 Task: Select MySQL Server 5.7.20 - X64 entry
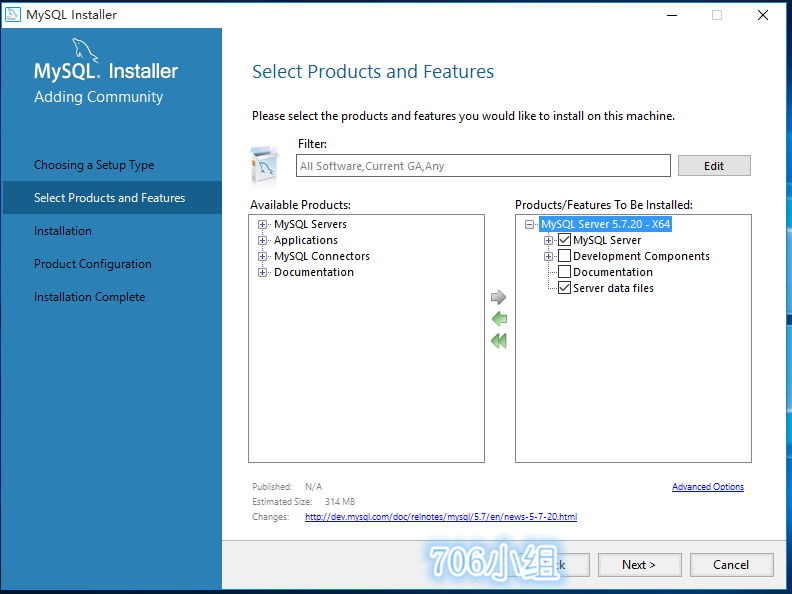(x=606, y=224)
